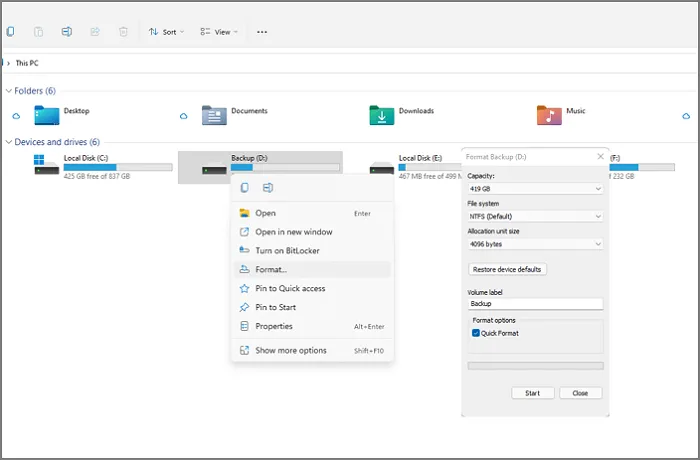The height and width of the screenshot is (460, 700).
Task: Open the Downloads folder icon
Action: point(381,115)
